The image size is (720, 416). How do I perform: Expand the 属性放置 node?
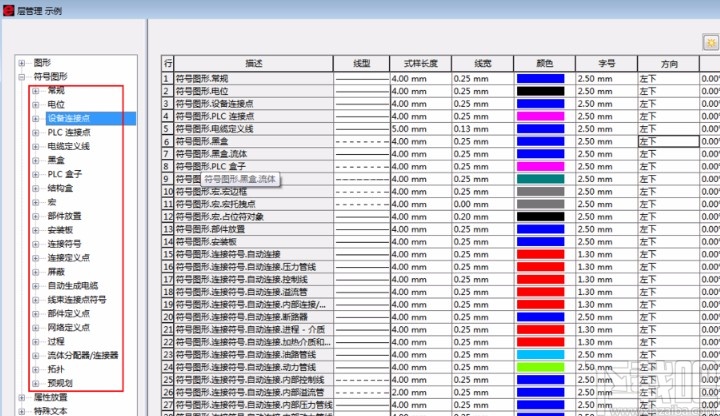[22, 397]
